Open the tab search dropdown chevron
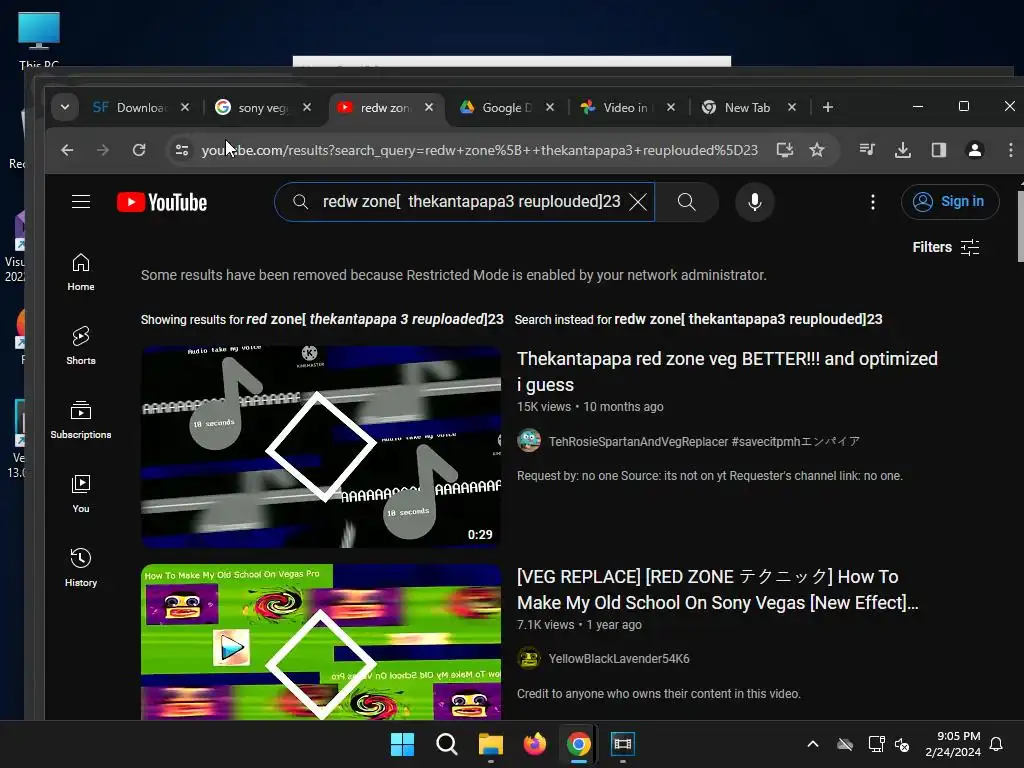Viewport: 1024px width, 768px height. point(65,107)
